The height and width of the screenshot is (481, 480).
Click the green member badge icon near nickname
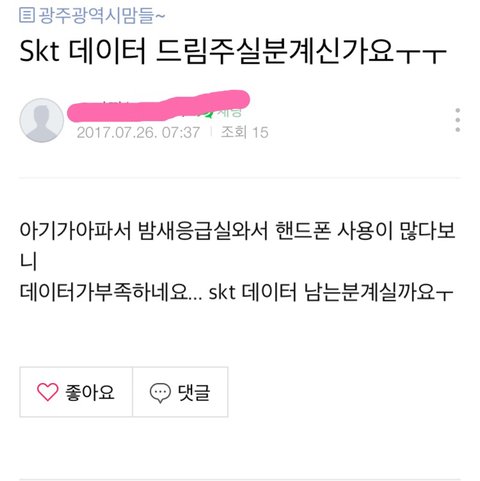pos(209,114)
